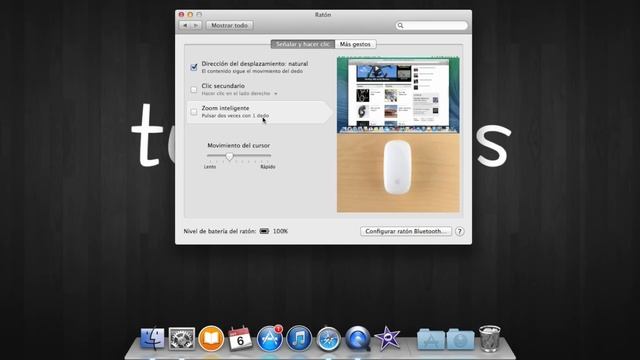Go back with the left arrow
The height and width of the screenshot is (360, 640).
coord(185,25)
